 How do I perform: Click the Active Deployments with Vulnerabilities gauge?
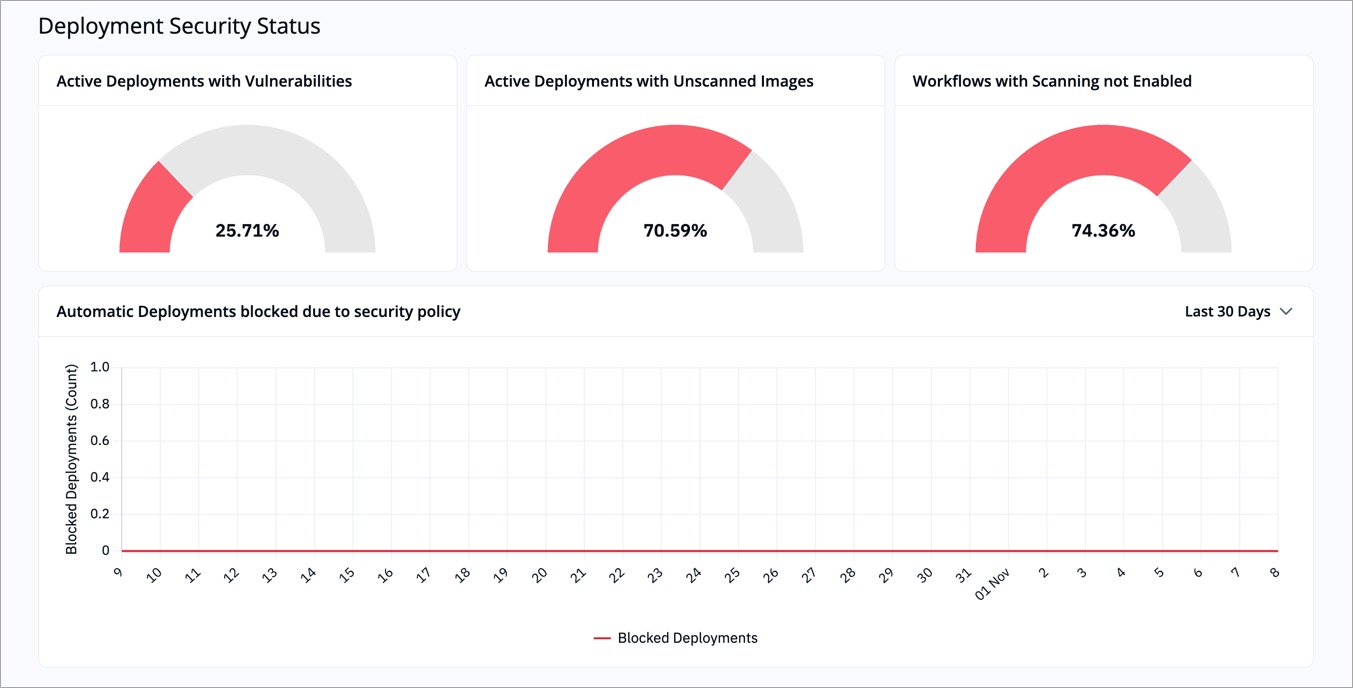click(247, 190)
